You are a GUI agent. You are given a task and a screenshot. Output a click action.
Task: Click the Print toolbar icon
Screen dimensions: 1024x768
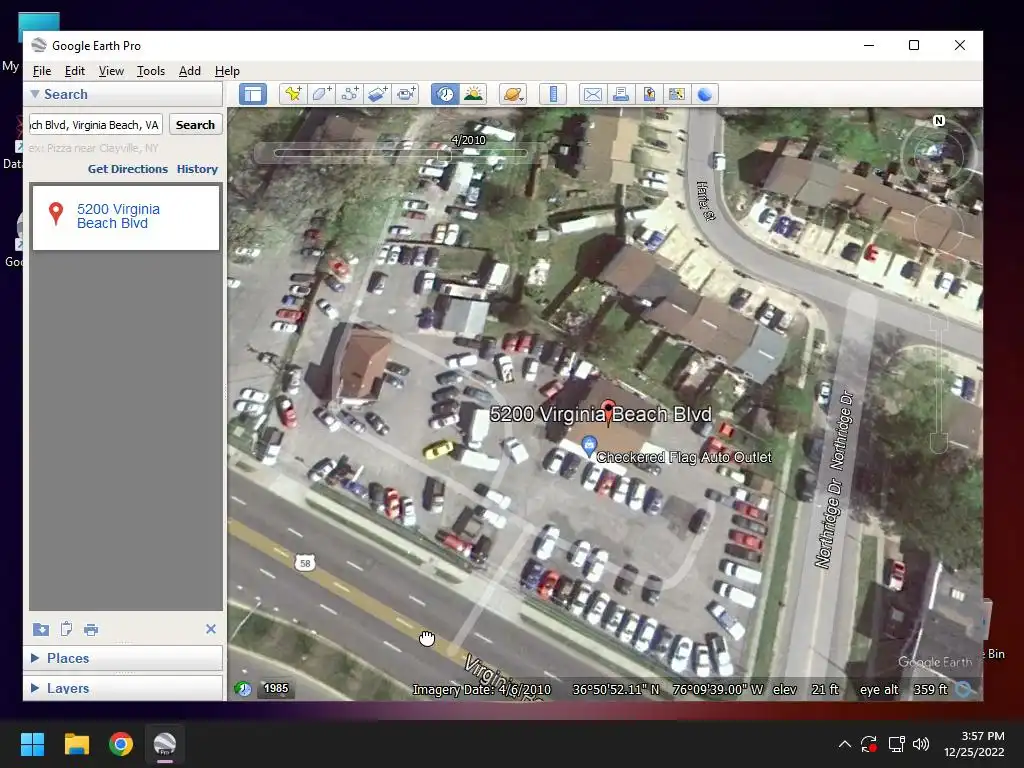(620, 94)
